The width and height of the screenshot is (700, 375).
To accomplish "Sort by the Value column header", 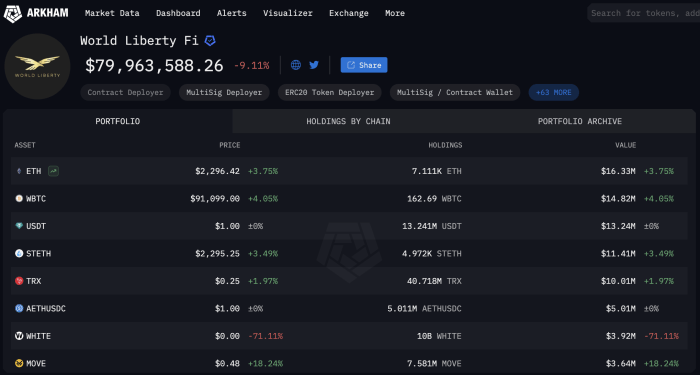I will click(625, 145).
